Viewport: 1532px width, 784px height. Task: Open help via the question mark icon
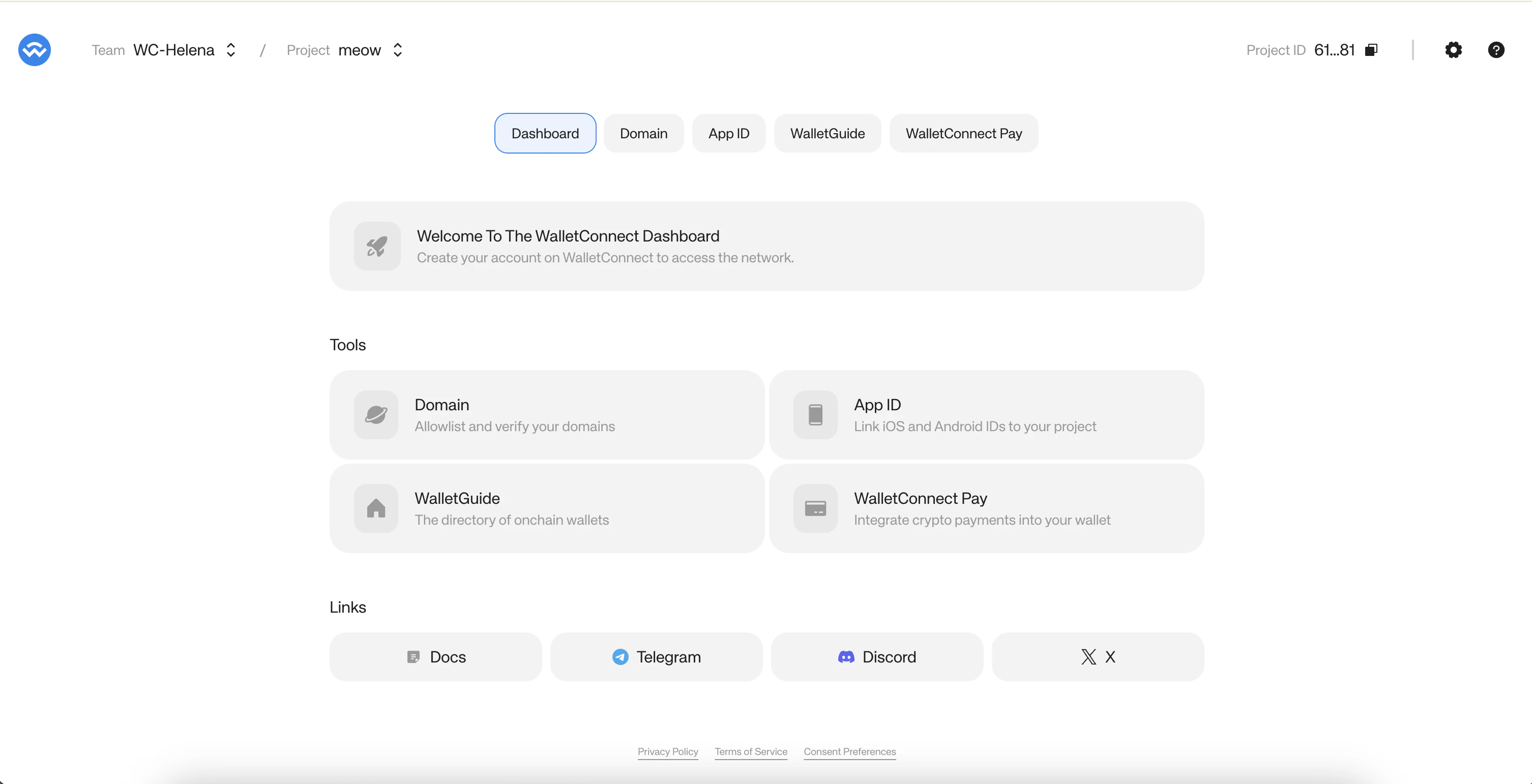click(x=1496, y=50)
